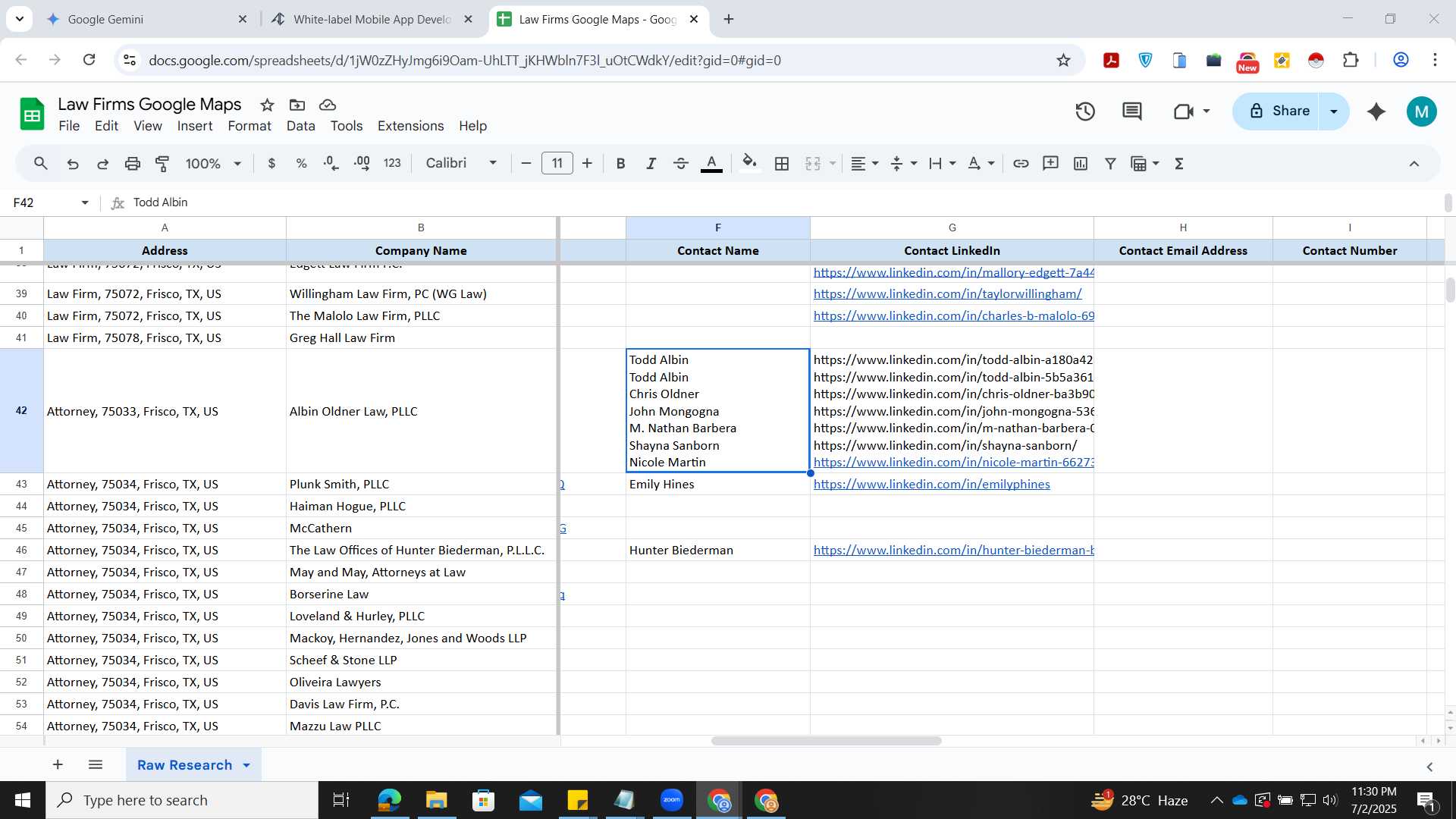Open Google Sheets home logo

pyautogui.click(x=32, y=115)
